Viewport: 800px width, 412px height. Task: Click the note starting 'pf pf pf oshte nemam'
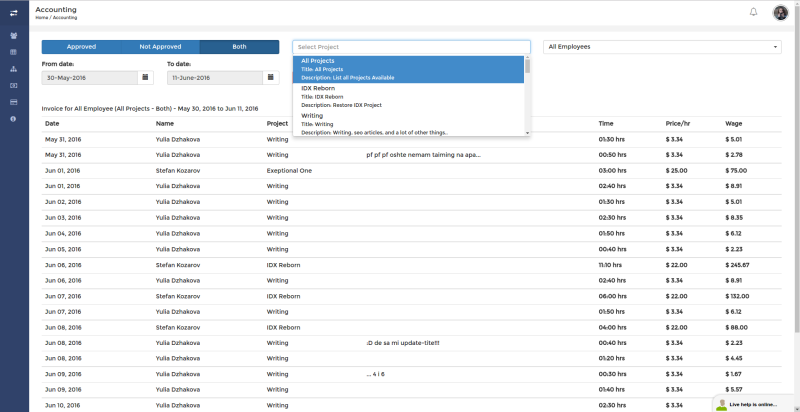pos(423,155)
